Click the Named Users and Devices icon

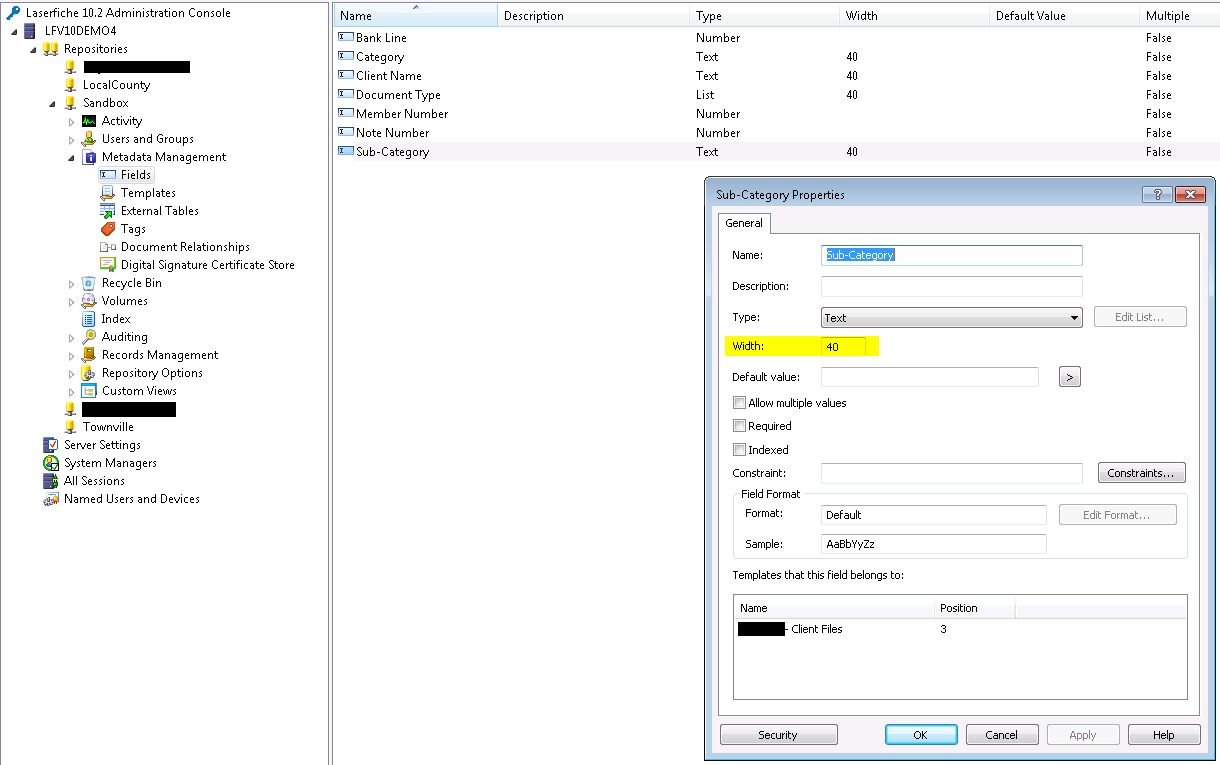pyautogui.click(x=51, y=499)
